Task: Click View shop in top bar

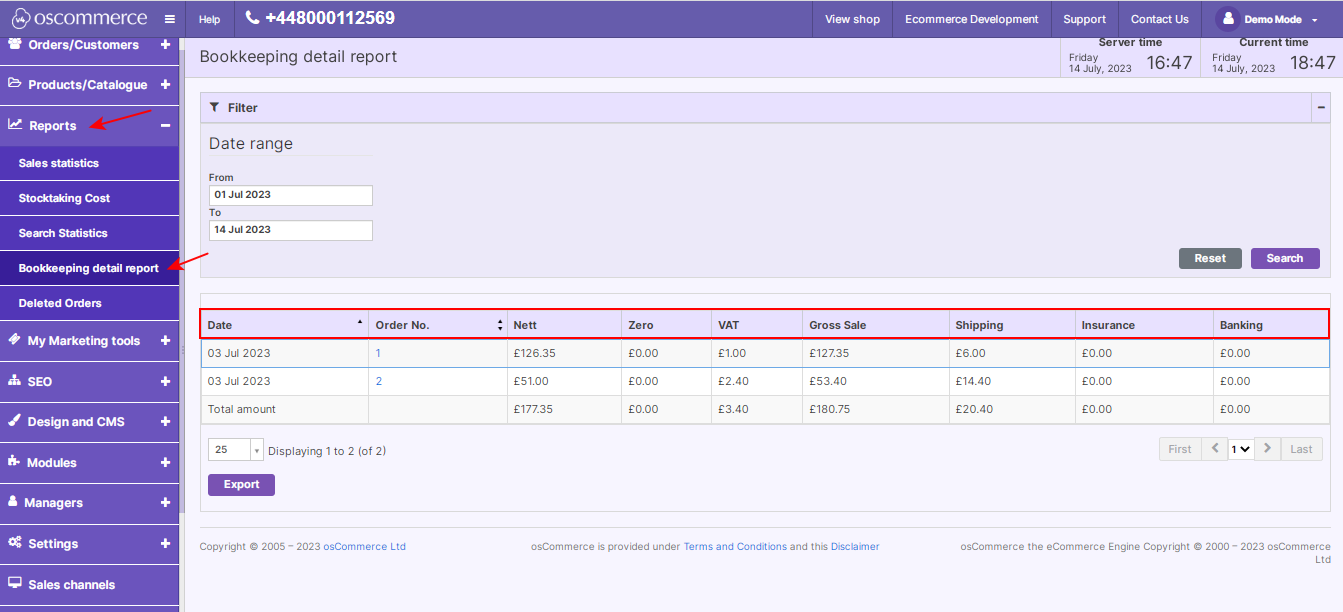Action: click(852, 19)
